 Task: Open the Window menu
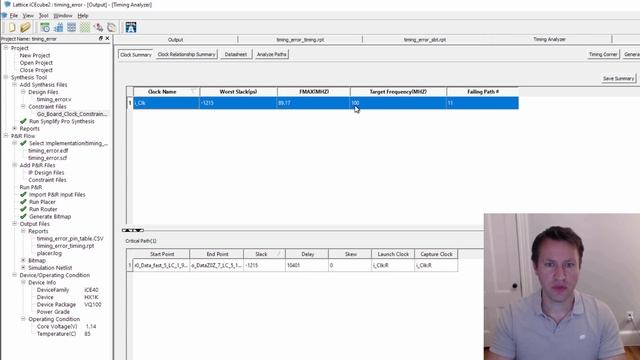click(63, 16)
